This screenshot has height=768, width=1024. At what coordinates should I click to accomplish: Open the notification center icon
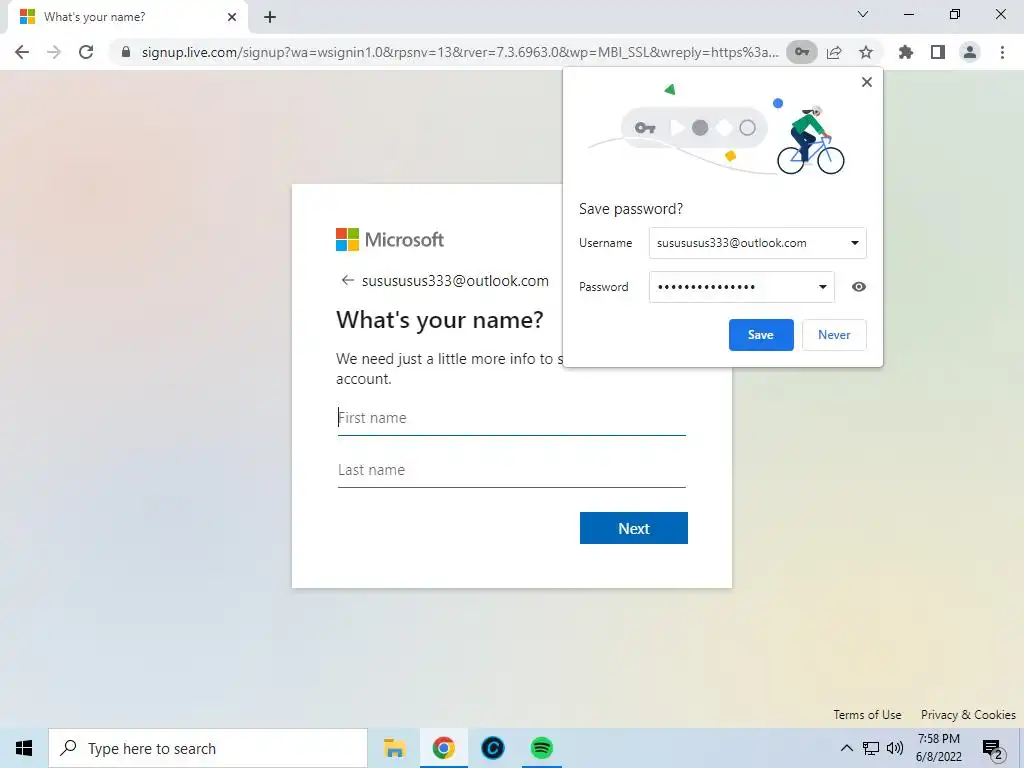(x=992, y=748)
